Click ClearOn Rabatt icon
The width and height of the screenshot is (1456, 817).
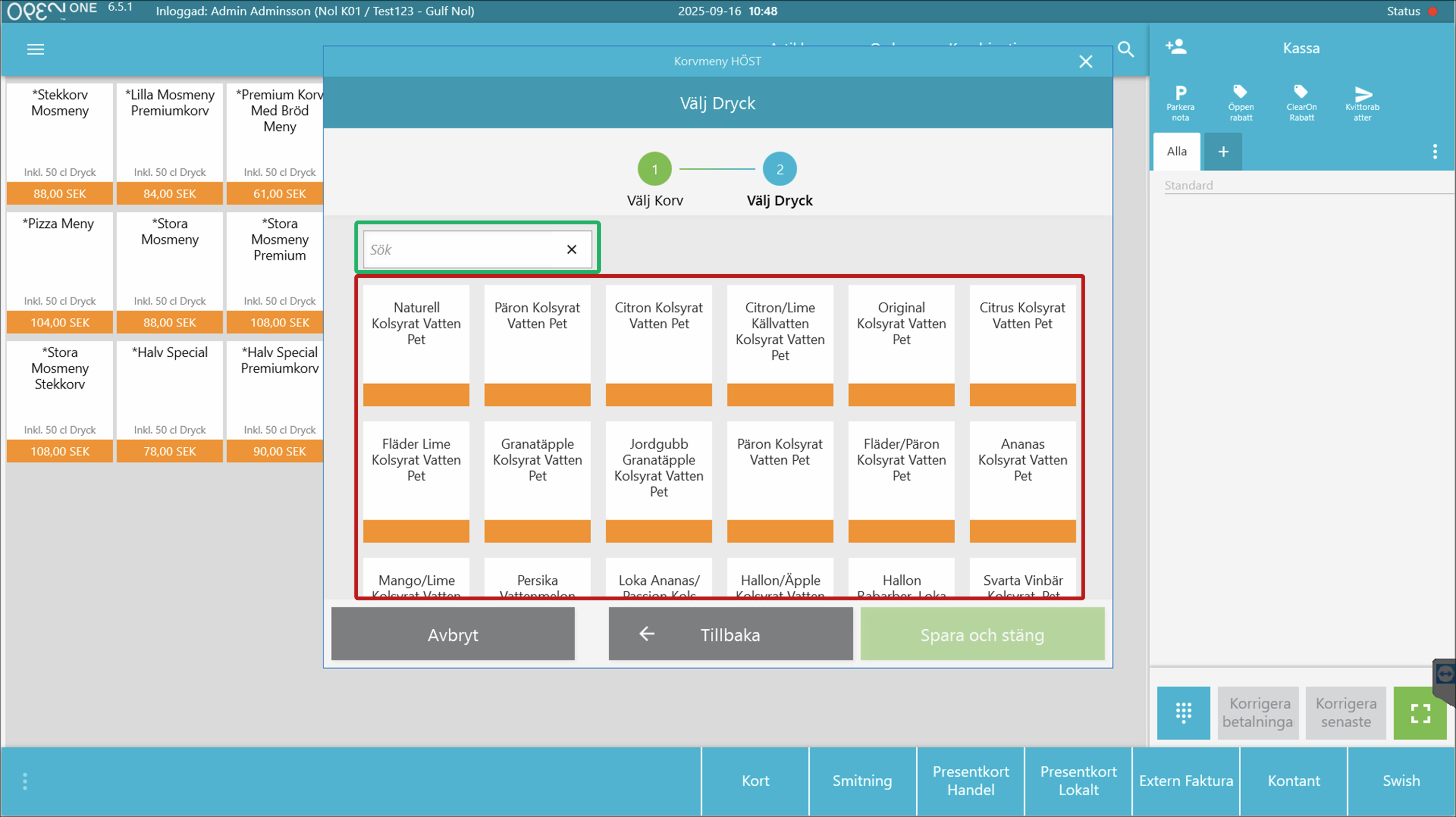tap(1301, 102)
